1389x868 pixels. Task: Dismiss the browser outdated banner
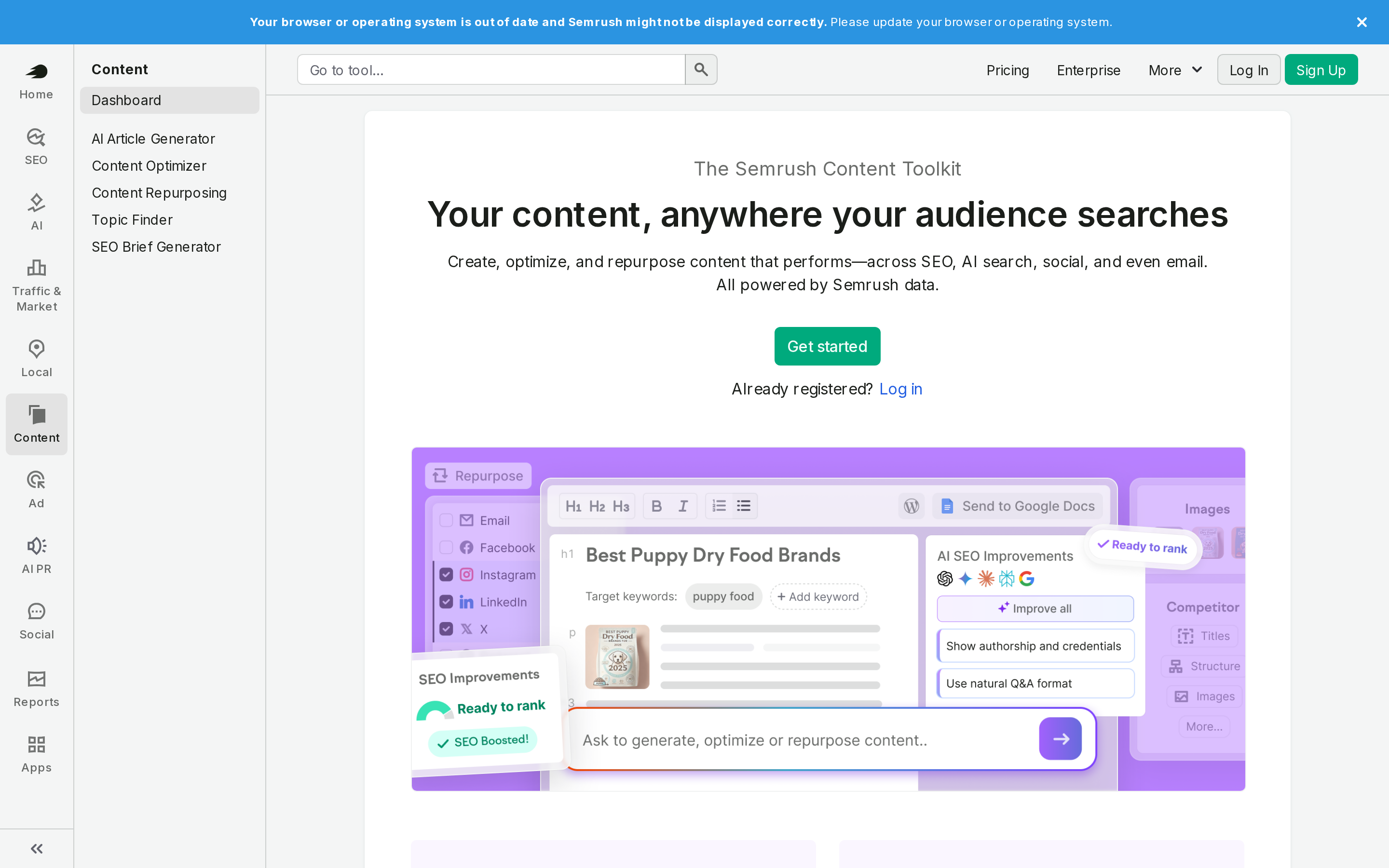pos(1362,22)
